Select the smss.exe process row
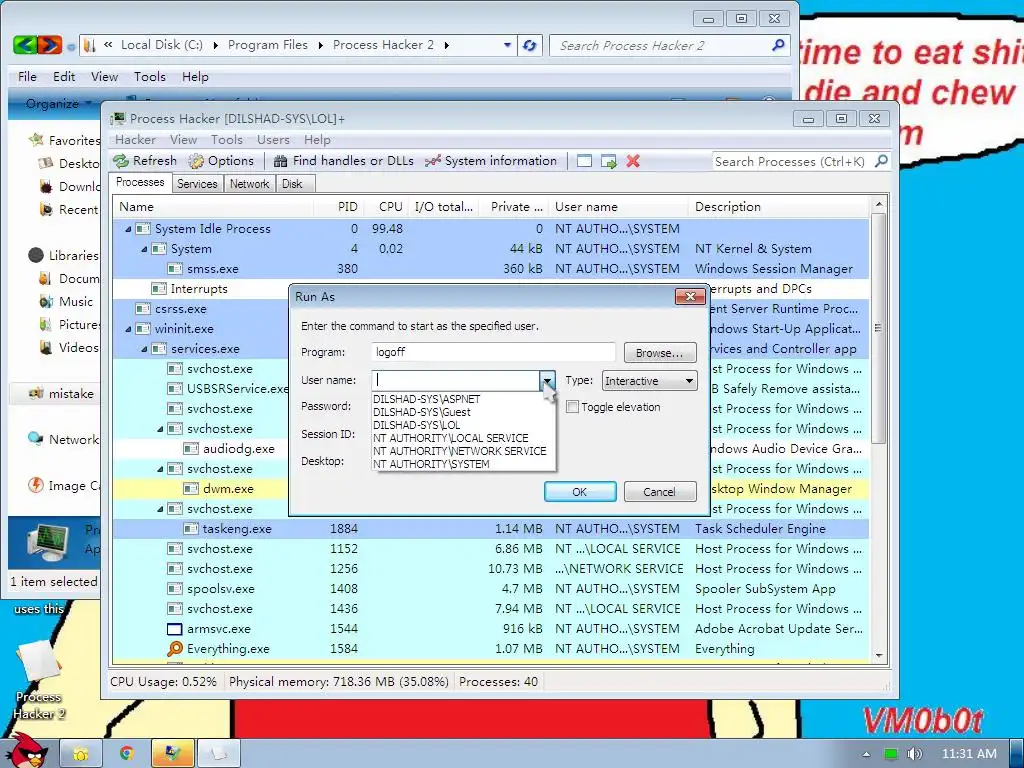Image resolution: width=1024 pixels, height=768 pixels. [490, 269]
